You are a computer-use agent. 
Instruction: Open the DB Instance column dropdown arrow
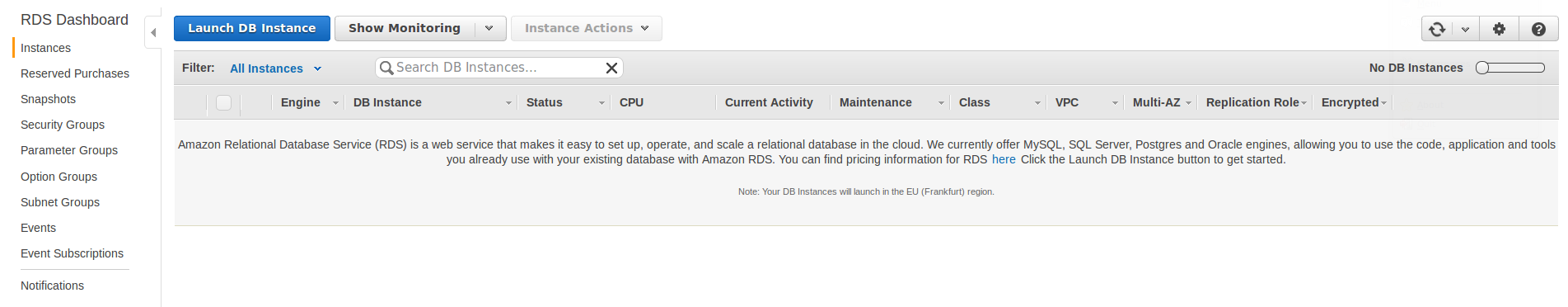click(x=508, y=103)
